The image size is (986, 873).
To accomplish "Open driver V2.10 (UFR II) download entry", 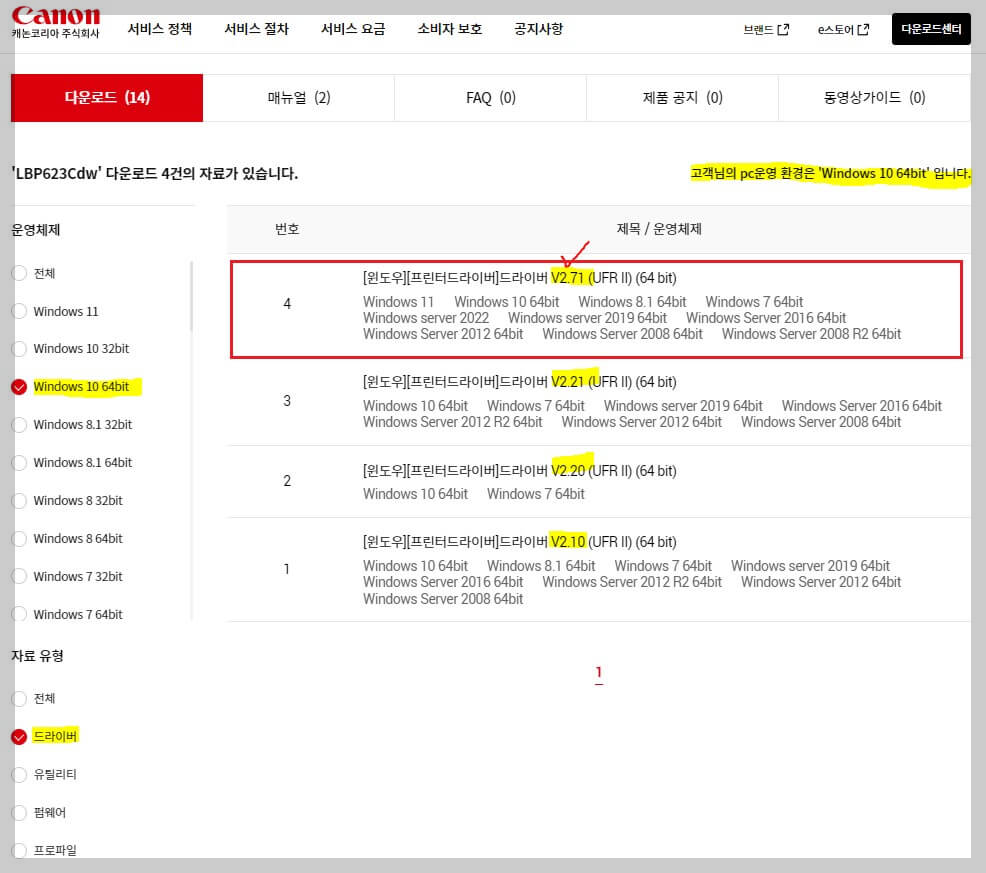I will tap(519, 542).
